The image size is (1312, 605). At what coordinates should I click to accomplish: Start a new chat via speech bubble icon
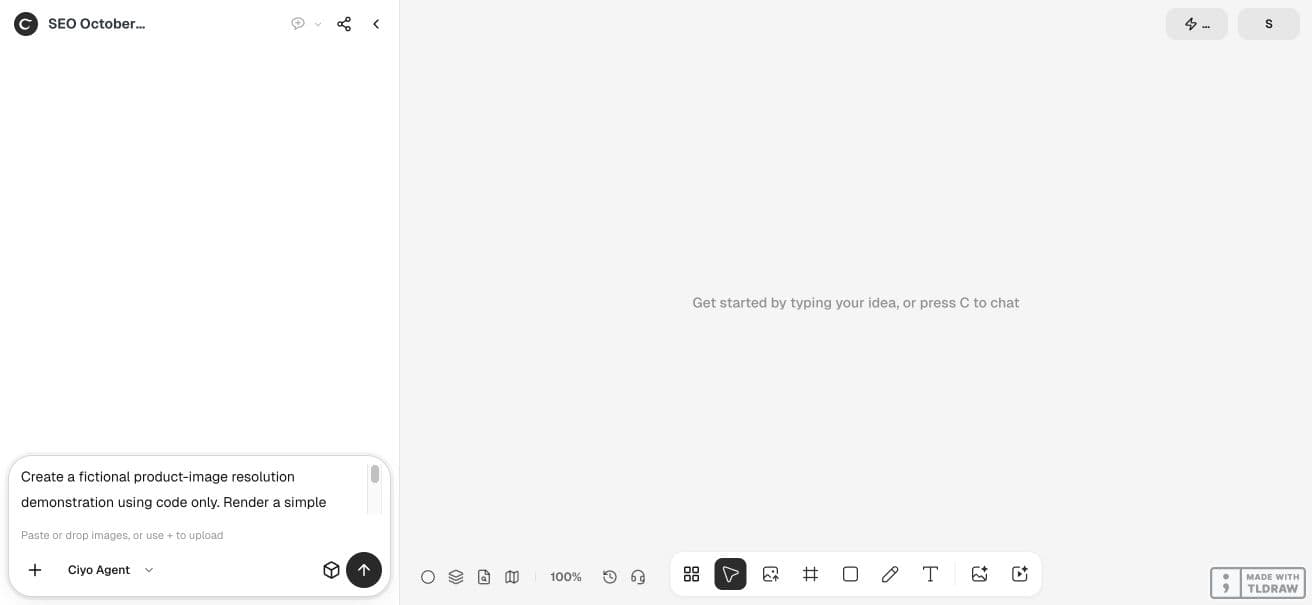(298, 24)
